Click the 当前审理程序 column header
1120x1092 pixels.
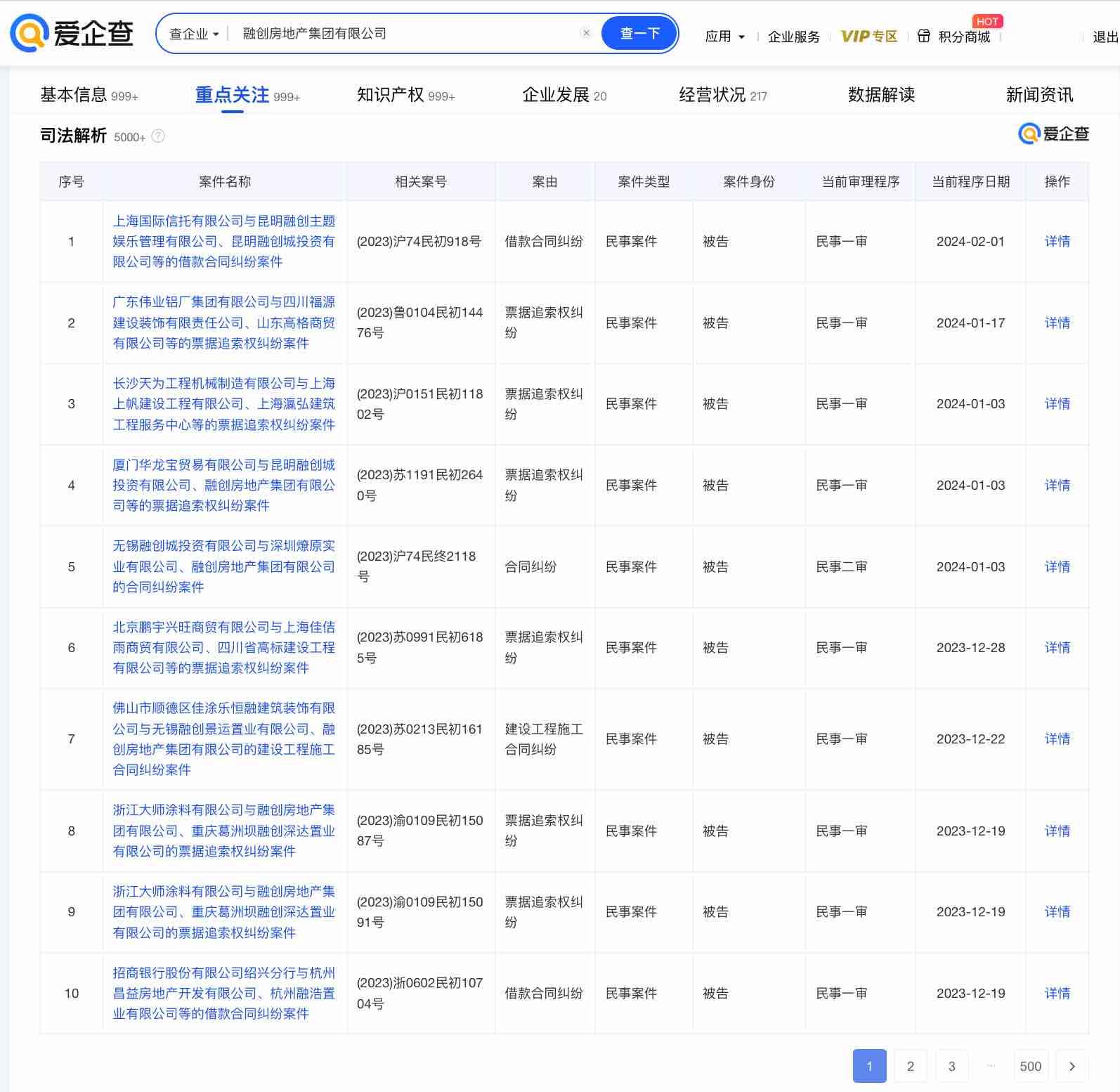click(x=861, y=181)
